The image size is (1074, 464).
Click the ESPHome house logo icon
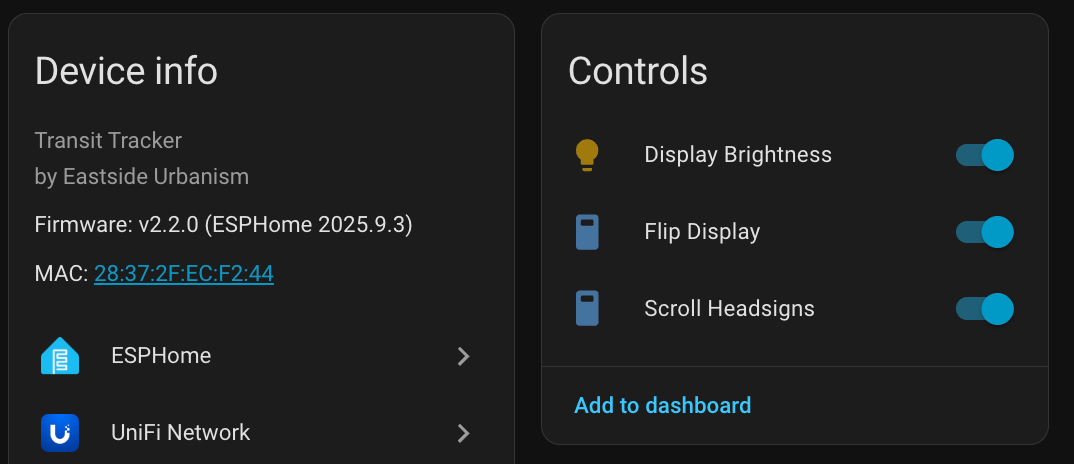[x=60, y=356]
